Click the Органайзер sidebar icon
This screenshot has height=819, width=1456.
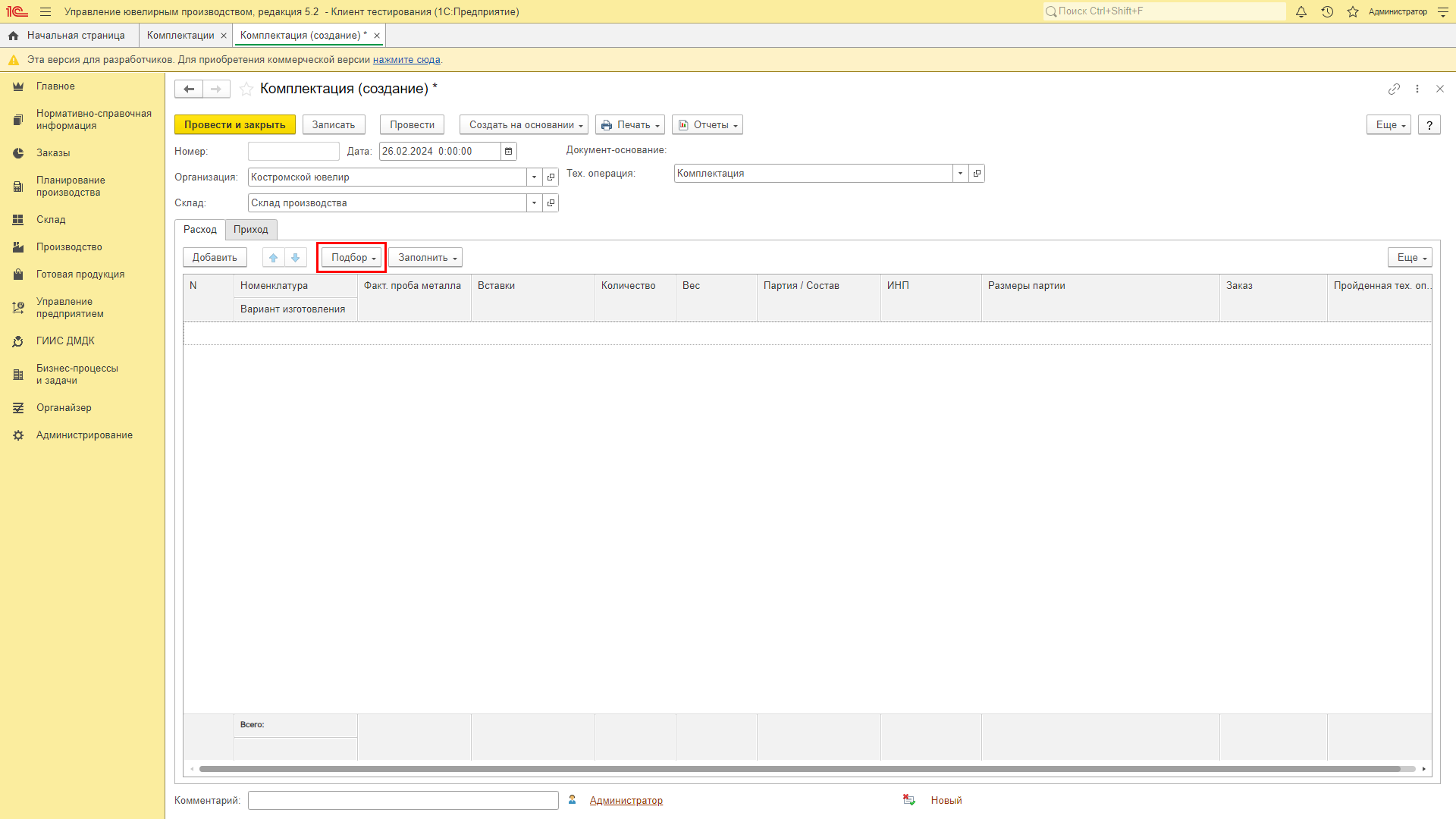(18, 408)
